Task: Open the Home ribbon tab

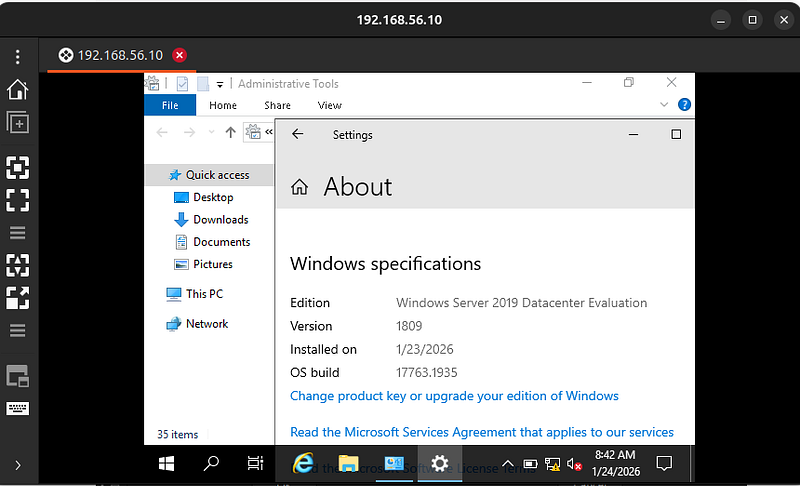Action: coord(223,105)
